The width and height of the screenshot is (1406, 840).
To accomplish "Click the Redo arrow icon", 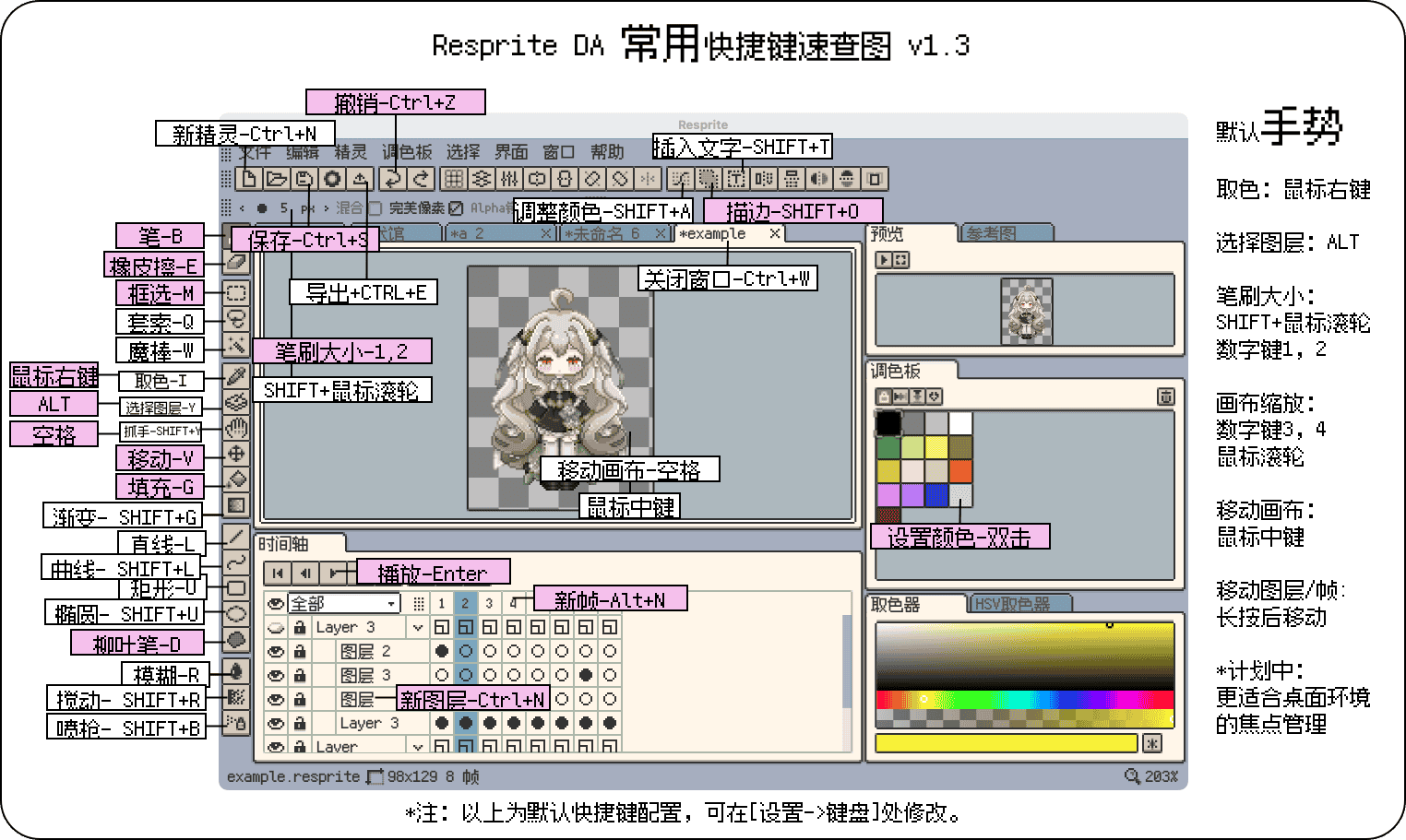I will [x=421, y=179].
